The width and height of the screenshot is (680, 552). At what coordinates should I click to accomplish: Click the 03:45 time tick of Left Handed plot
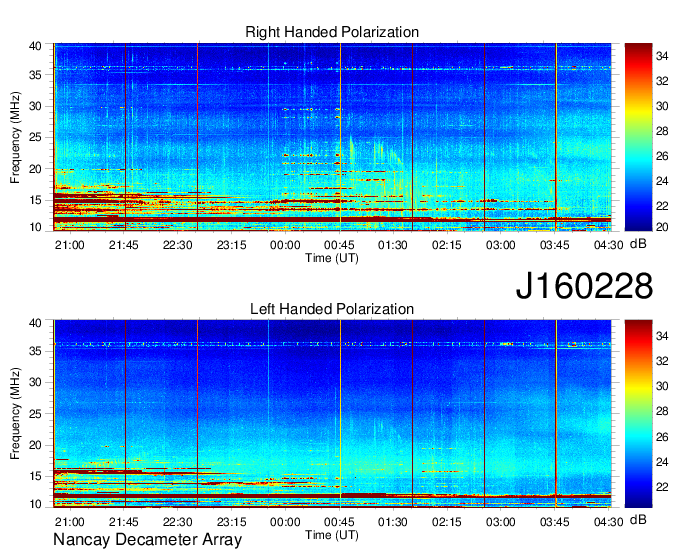(x=555, y=522)
